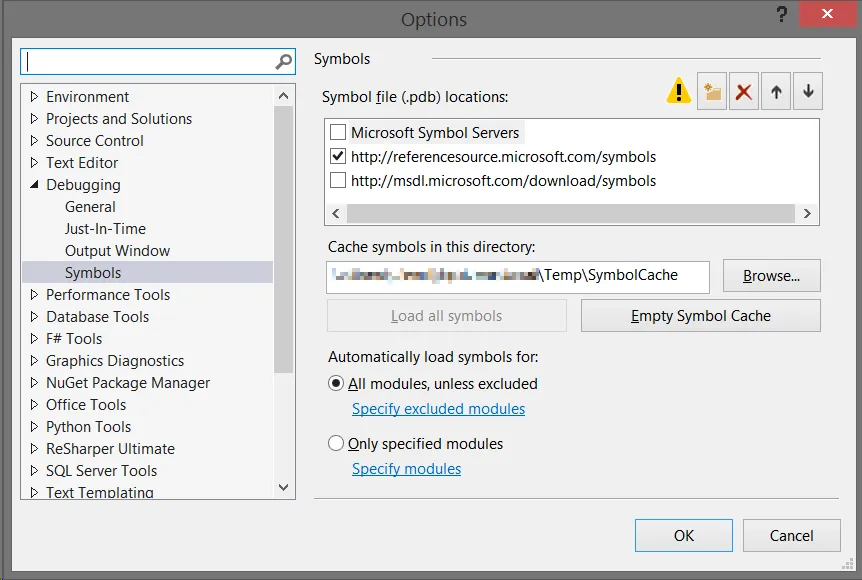
Task: Add a new symbol file location
Action: click(712, 92)
